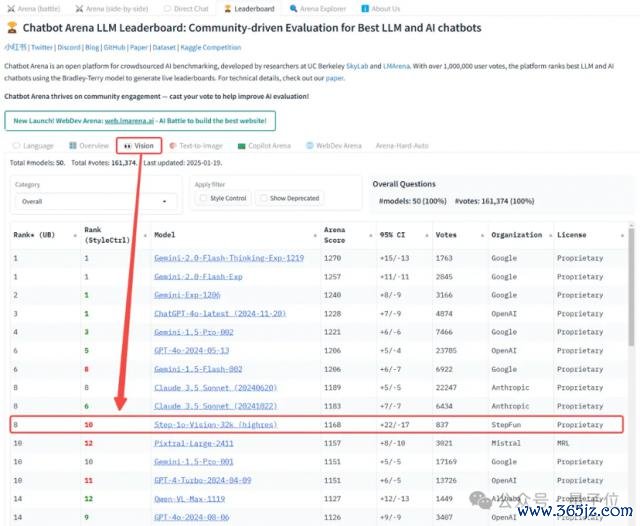
Task: Open the Arena (side-by-side) tab
Action: [111, 9]
